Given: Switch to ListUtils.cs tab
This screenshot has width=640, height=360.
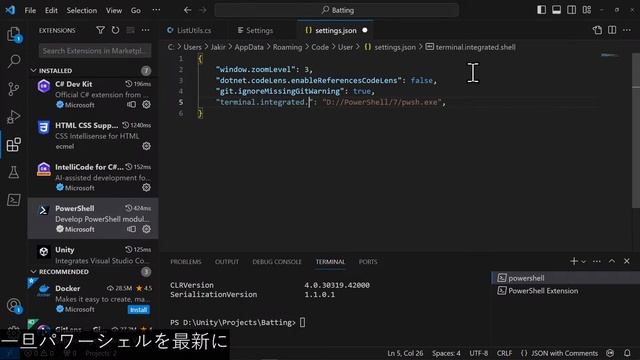Looking at the screenshot, I should [193, 30].
